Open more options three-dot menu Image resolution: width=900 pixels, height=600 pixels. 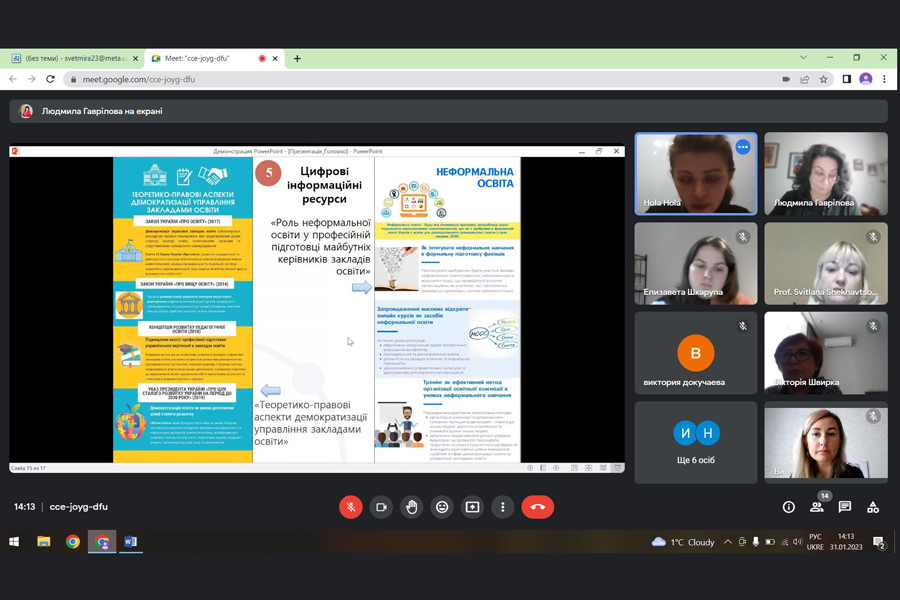coord(503,507)
